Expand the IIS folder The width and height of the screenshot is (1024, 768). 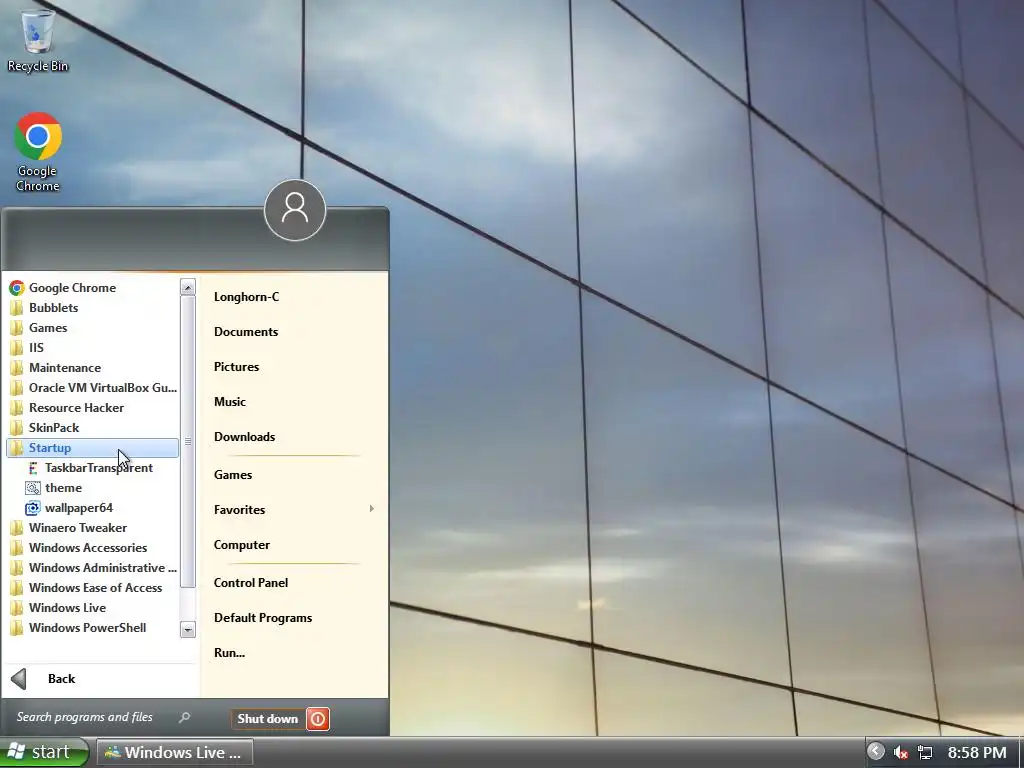92,348
